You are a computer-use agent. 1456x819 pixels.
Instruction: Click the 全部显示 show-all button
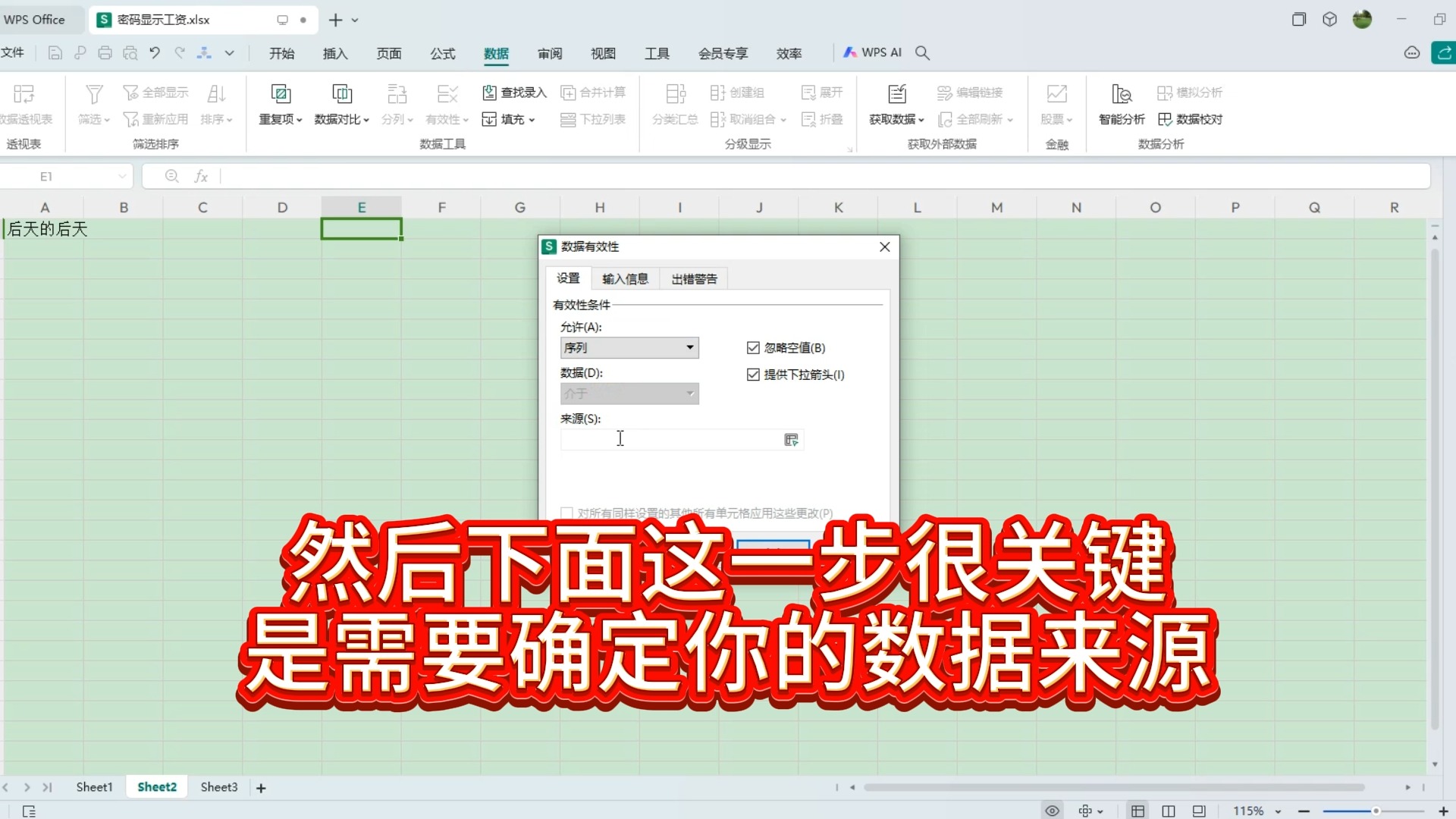coord(155,92)
